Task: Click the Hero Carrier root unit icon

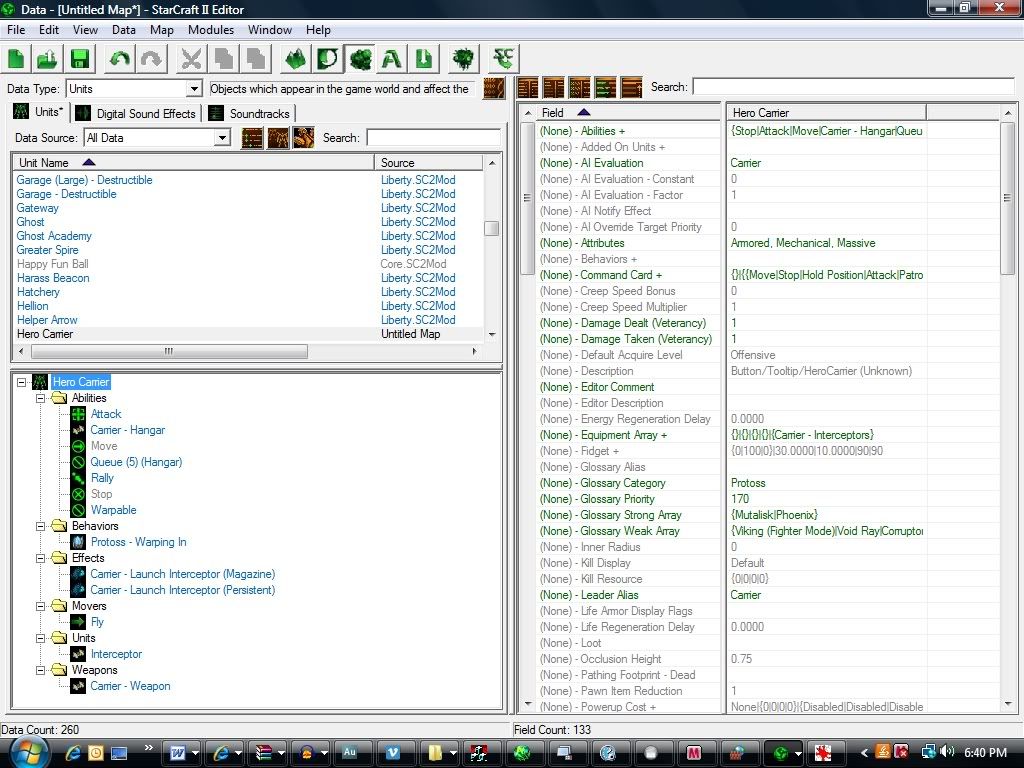Action: pyautogui.click(x=40, y=382)
